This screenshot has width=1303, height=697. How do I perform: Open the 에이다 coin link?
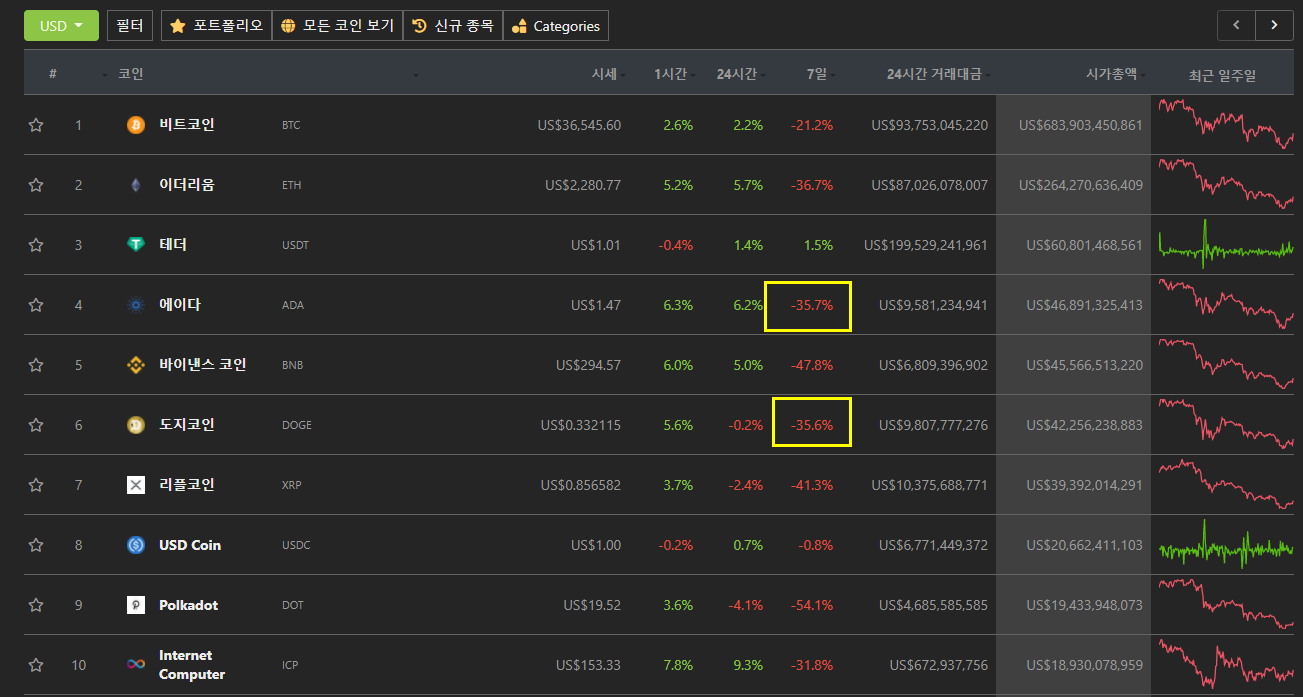(180, 305)
